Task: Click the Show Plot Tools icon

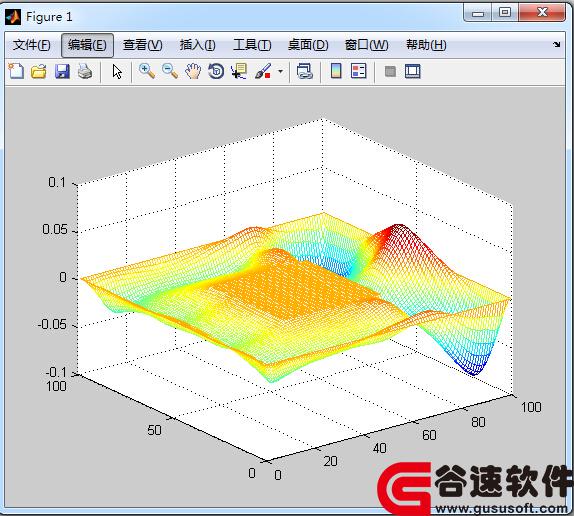Action: point(413,71)
